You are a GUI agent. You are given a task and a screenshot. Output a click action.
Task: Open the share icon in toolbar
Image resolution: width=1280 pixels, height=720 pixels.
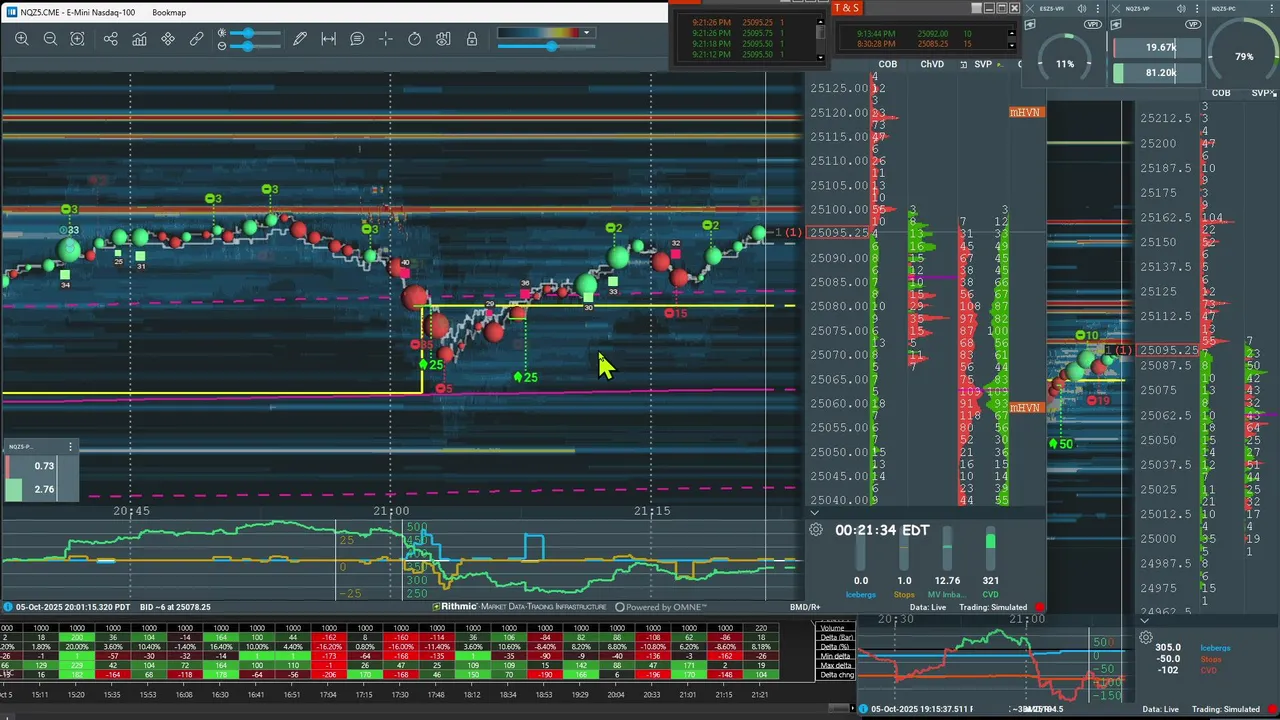110,39
